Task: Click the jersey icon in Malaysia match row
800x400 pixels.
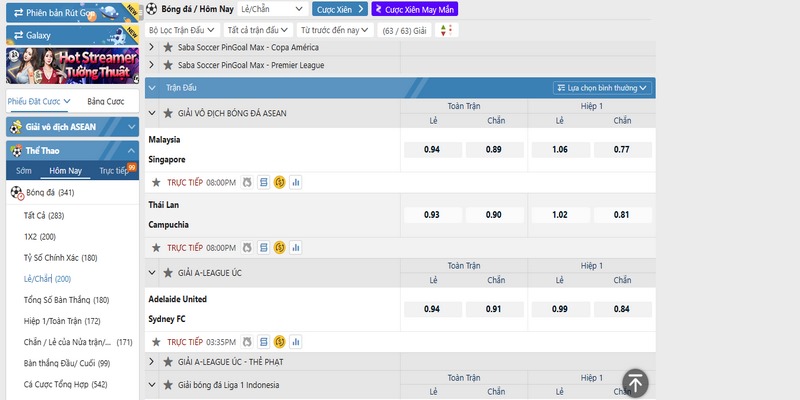Action: [x=247, y=182]
